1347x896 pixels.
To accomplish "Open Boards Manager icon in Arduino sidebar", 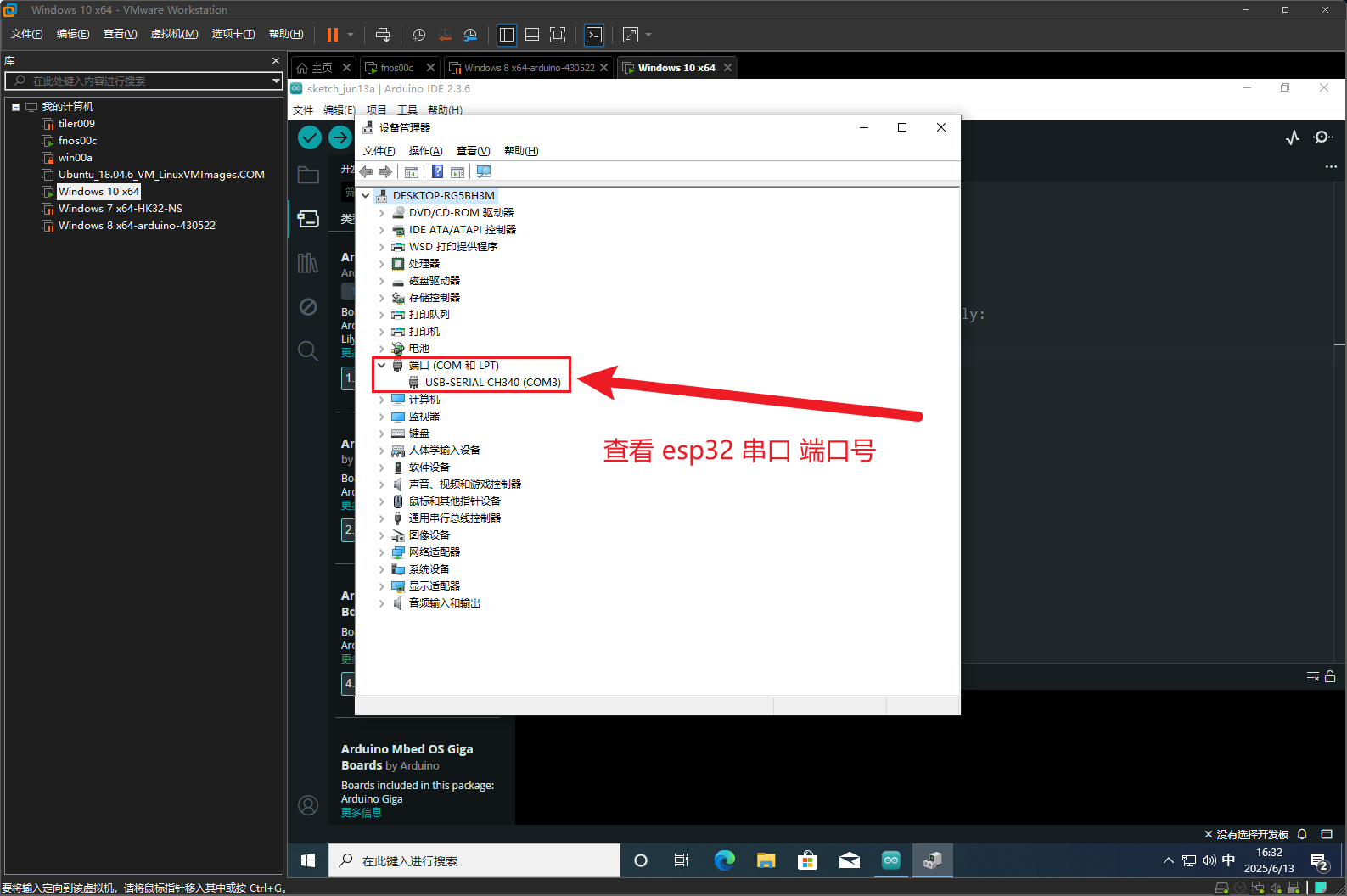I will 308,219.
